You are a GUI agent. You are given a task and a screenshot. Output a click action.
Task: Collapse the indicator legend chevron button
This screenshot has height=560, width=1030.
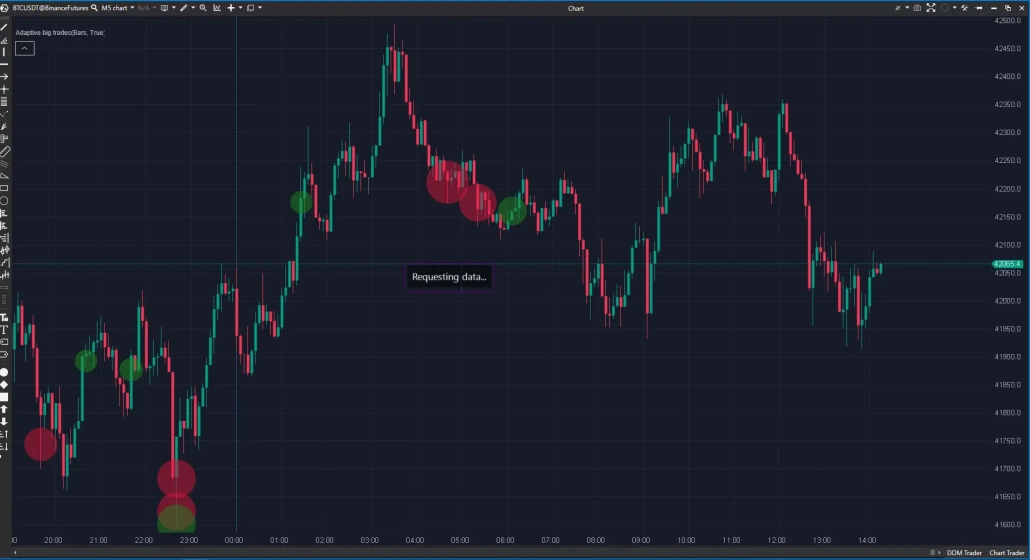click(x=24, y=48)
